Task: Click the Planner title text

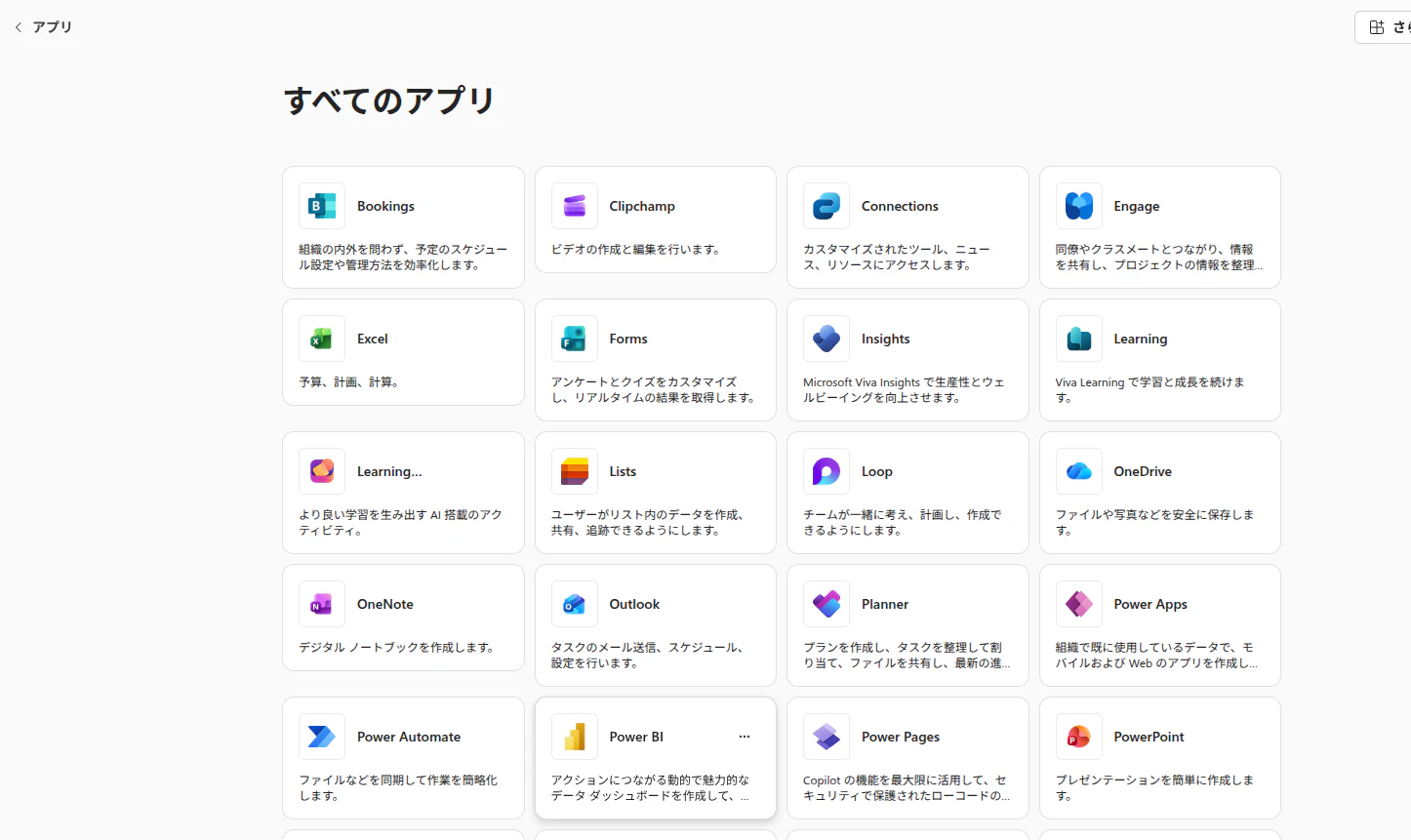Action: (x=885, y=604)
